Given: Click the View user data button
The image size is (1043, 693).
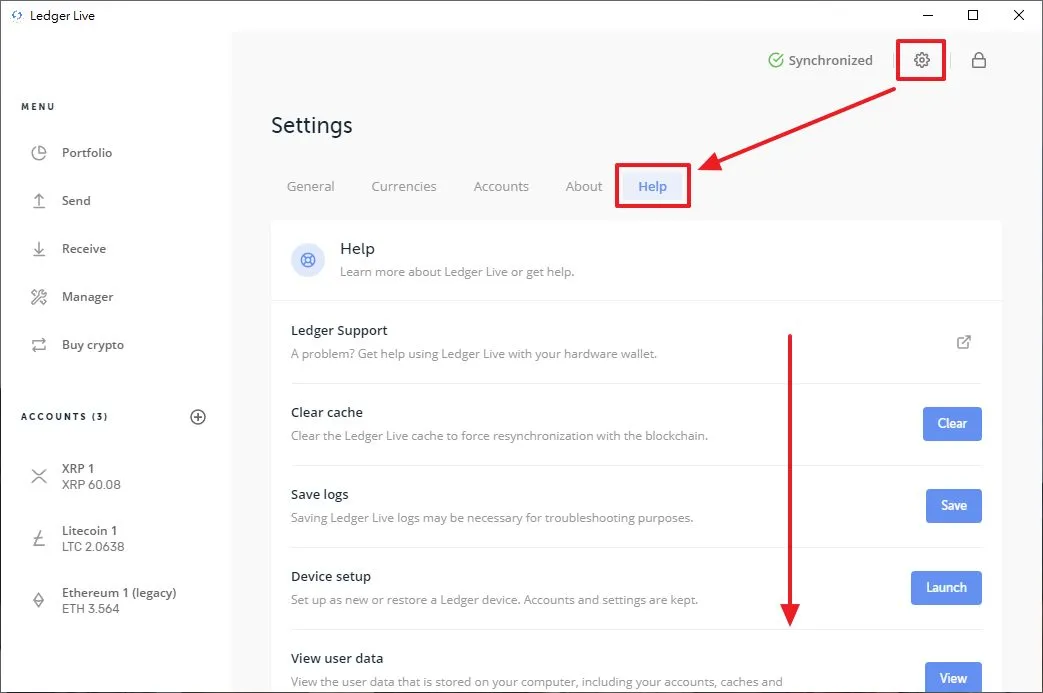Looking at the screenshot, I should [953, 677].
